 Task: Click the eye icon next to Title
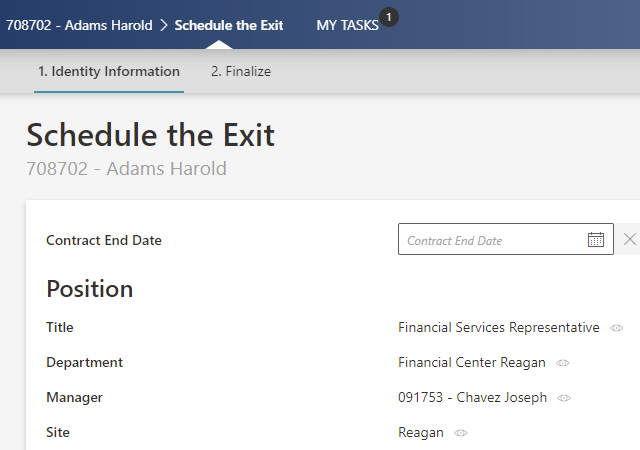click(617, 328)
